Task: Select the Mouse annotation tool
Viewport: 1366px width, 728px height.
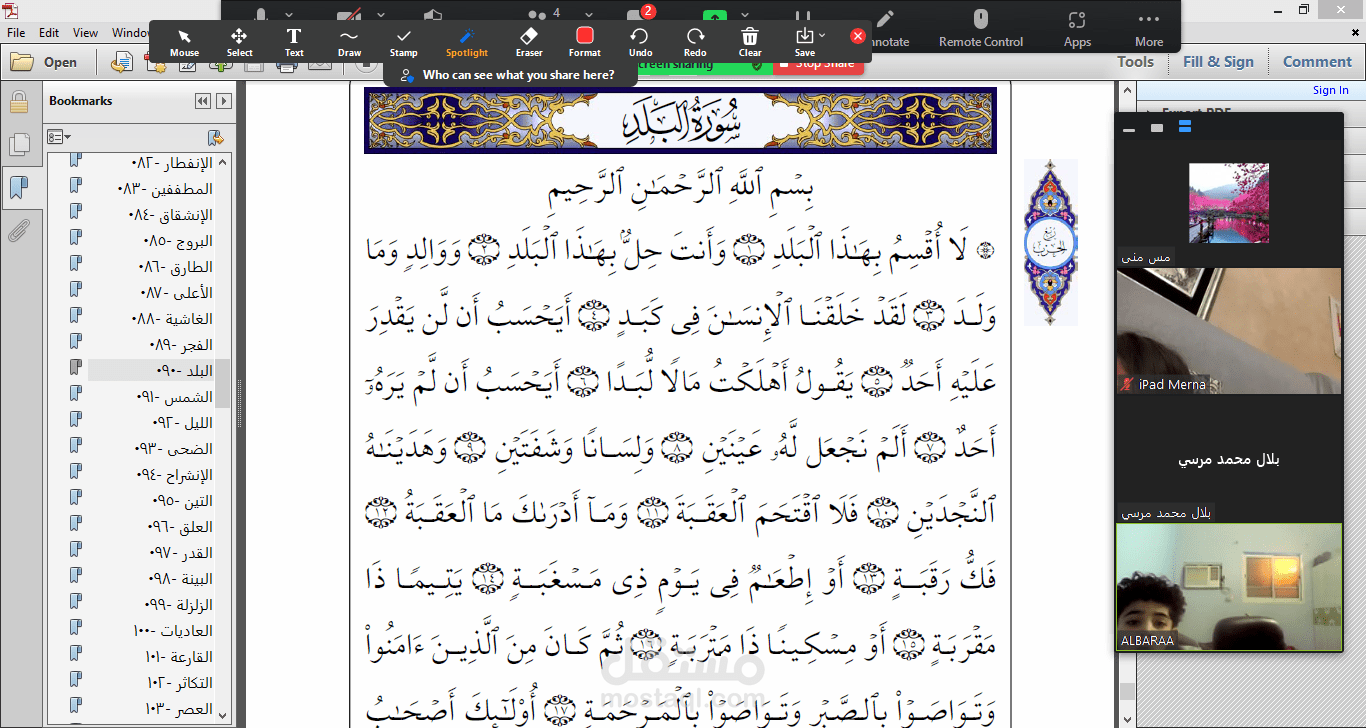Action: (x=184, y=42)
